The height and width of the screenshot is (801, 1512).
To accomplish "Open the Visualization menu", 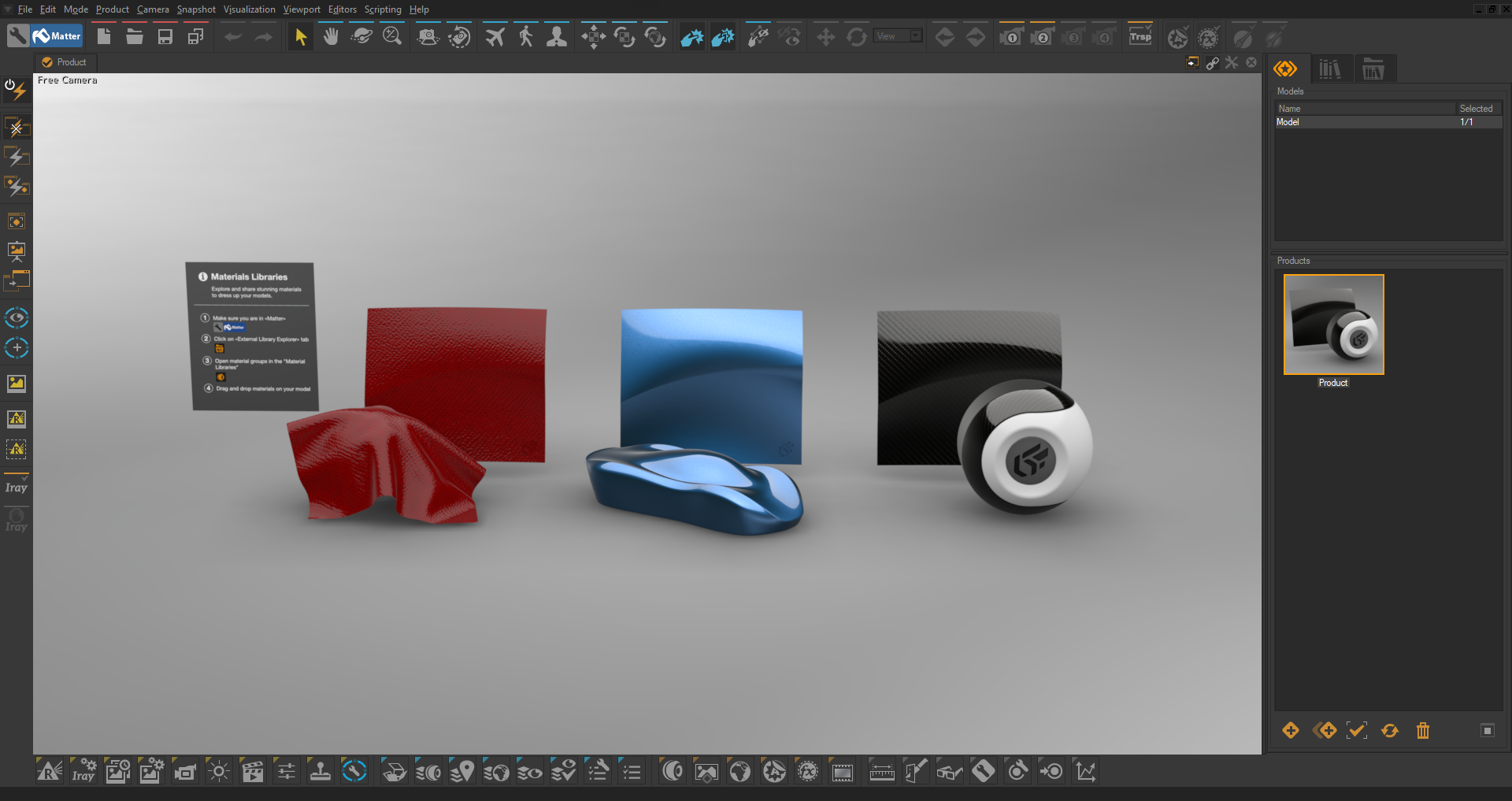I will [x=249, y=9].
